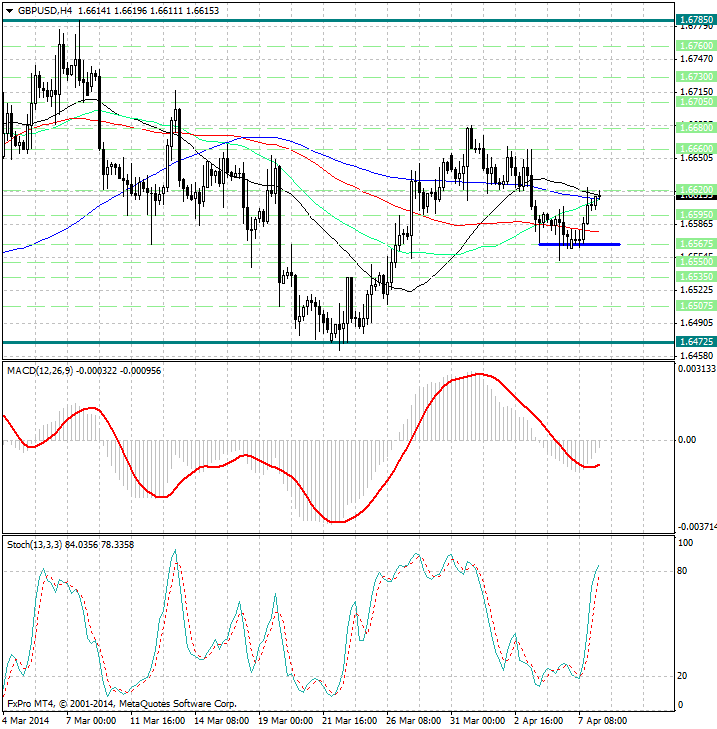Select the 1.67050 price level tag

coord(694,101)
